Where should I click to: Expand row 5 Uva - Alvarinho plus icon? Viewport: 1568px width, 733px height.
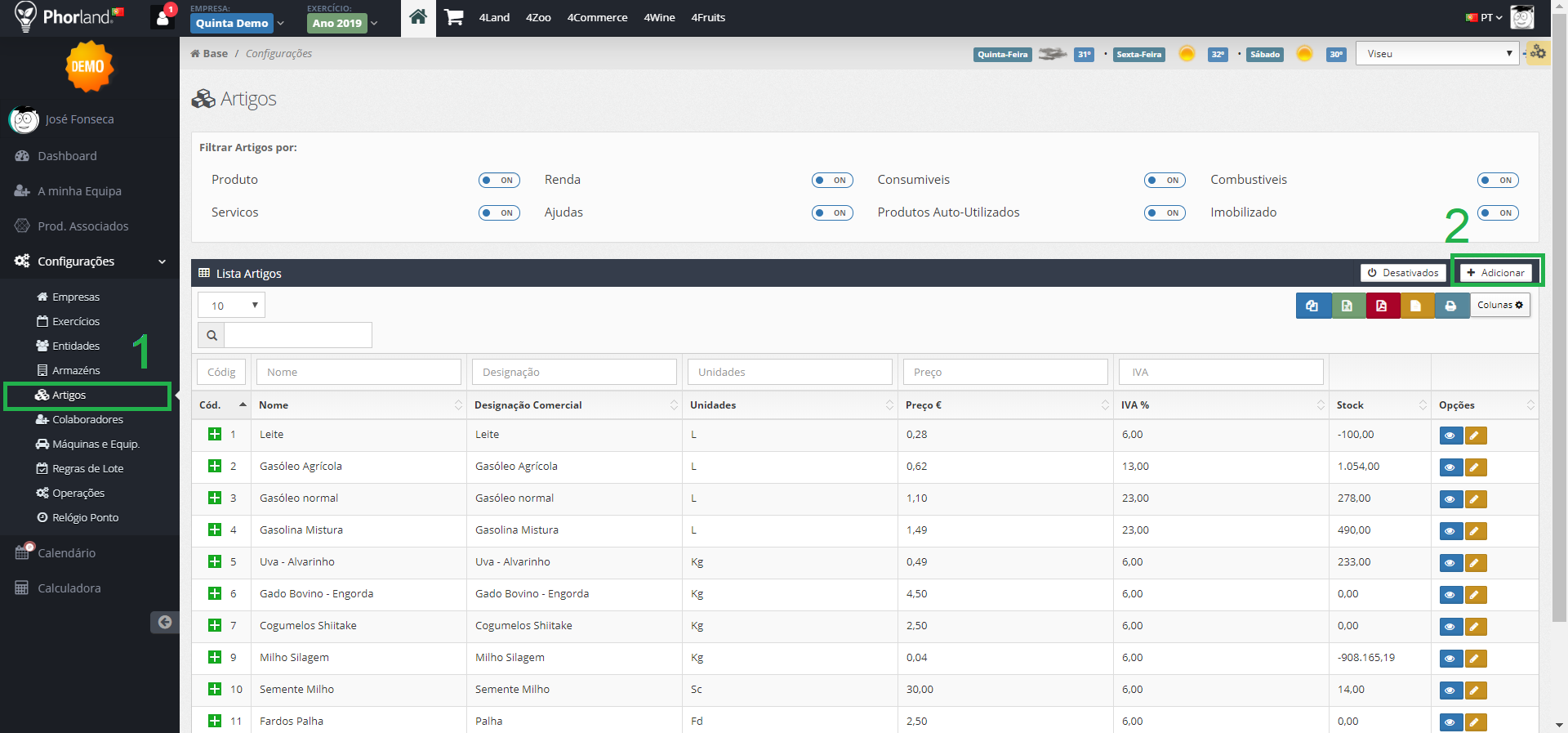215,561
